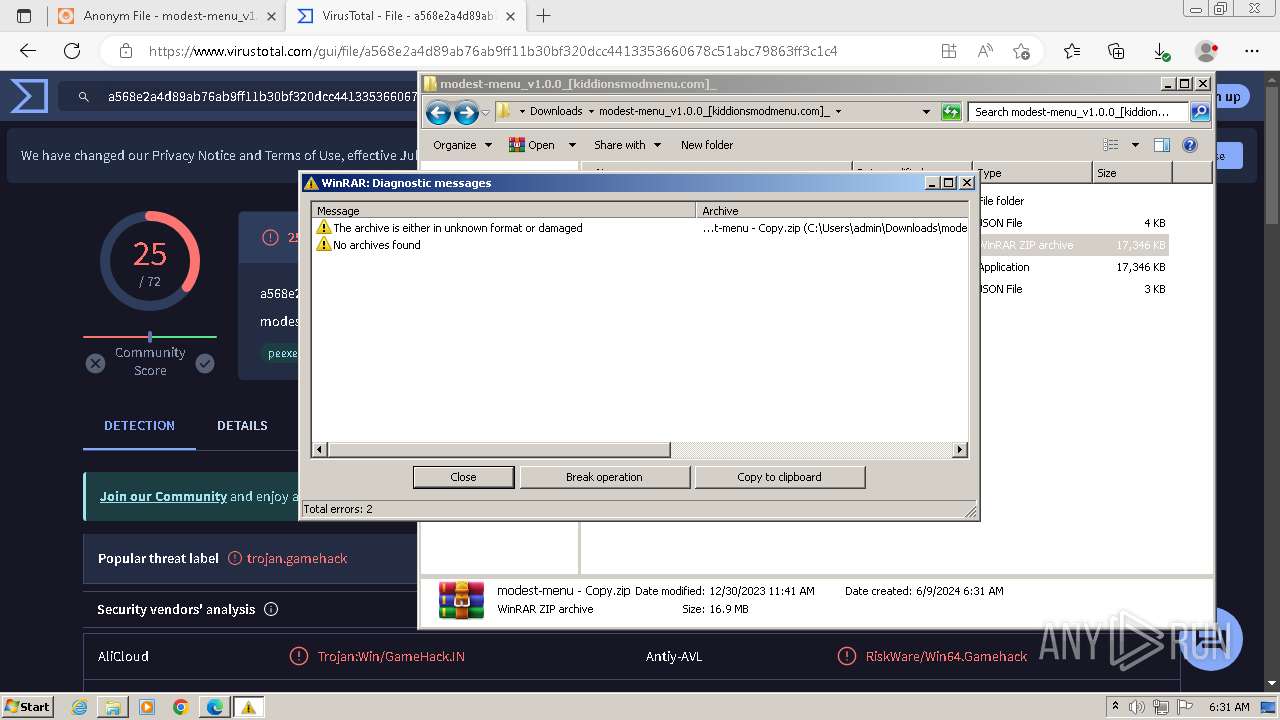Refresh the Explorer folder view

click(951, 112)
